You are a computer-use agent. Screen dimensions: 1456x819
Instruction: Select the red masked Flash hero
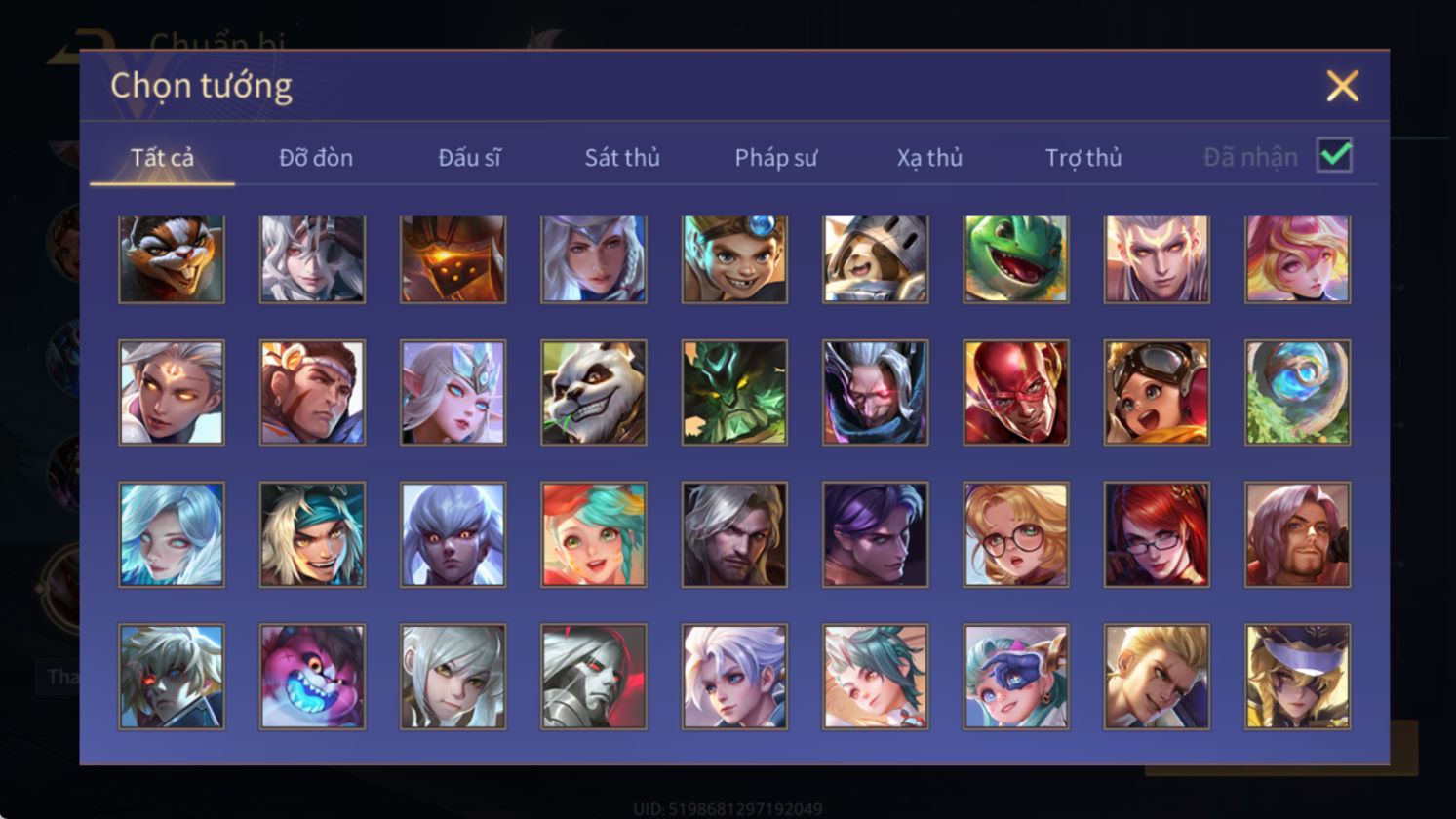pos(1016,393)
